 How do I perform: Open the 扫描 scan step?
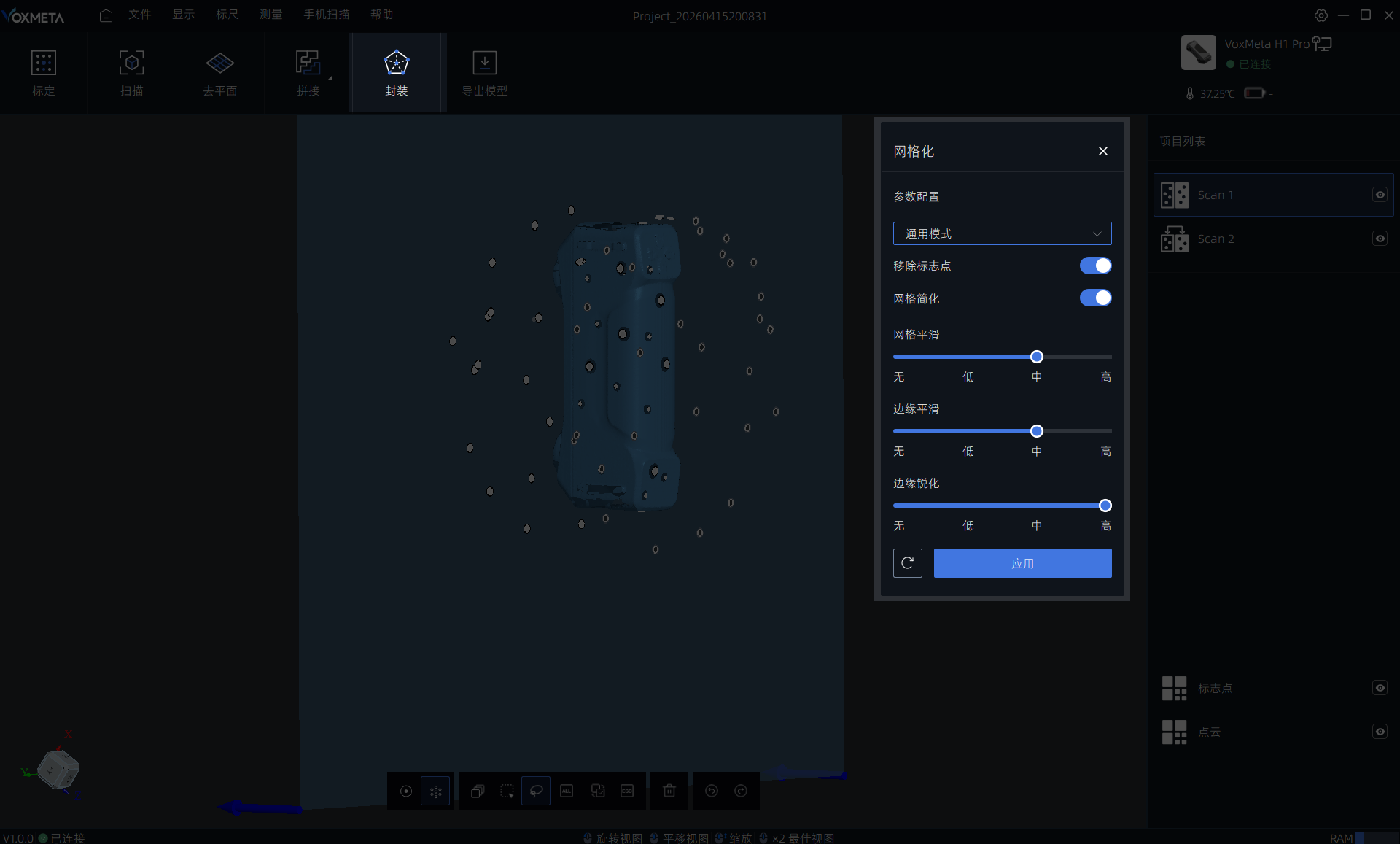click(132, 73)
